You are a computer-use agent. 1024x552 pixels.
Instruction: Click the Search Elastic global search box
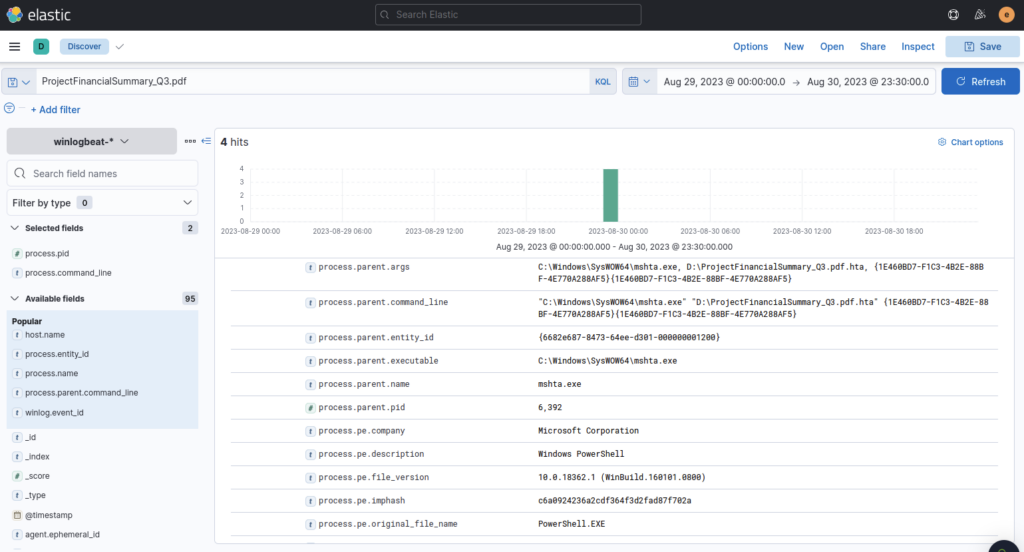pos(508,14)
